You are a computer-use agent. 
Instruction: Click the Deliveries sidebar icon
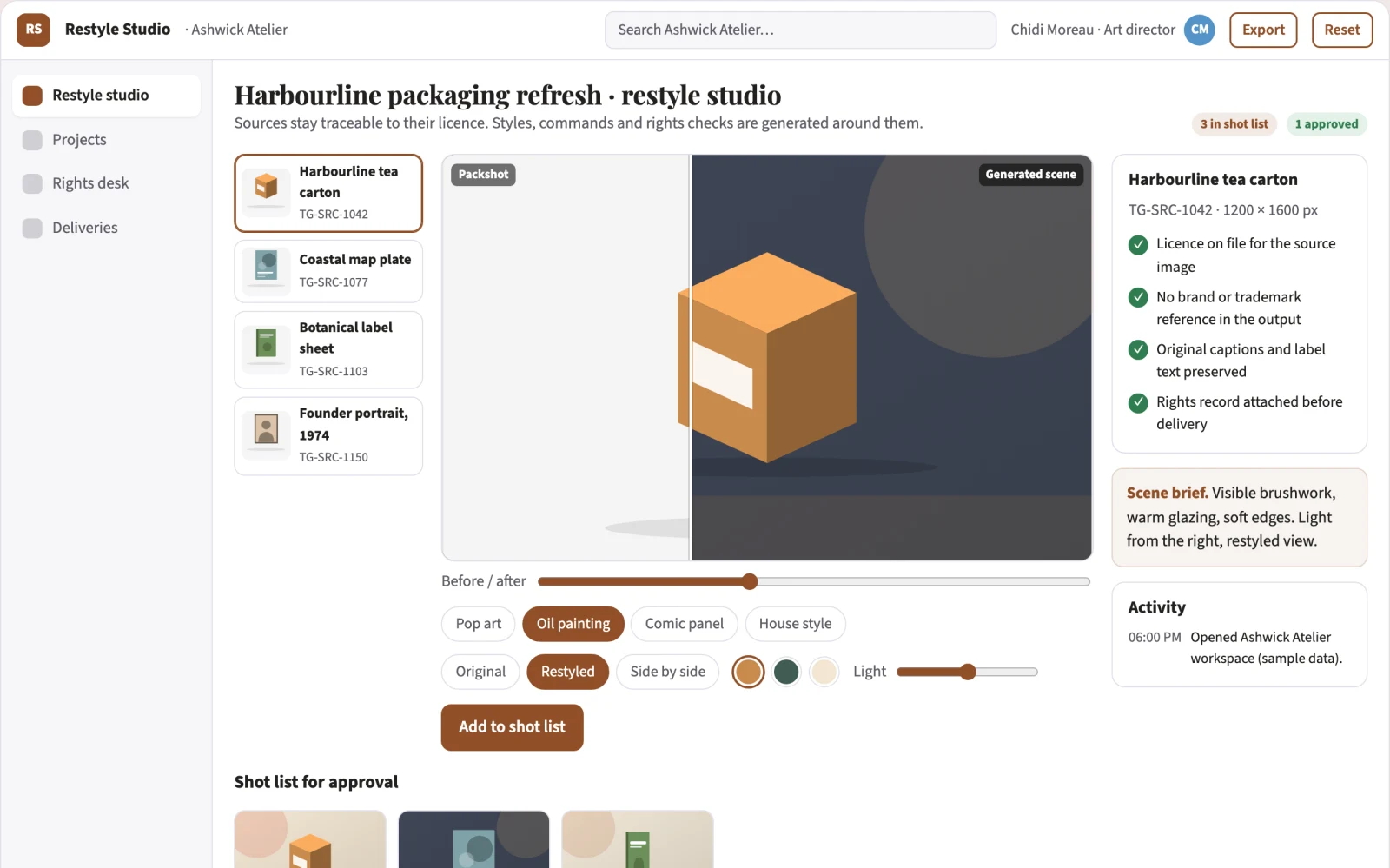(x=32, y=228)
